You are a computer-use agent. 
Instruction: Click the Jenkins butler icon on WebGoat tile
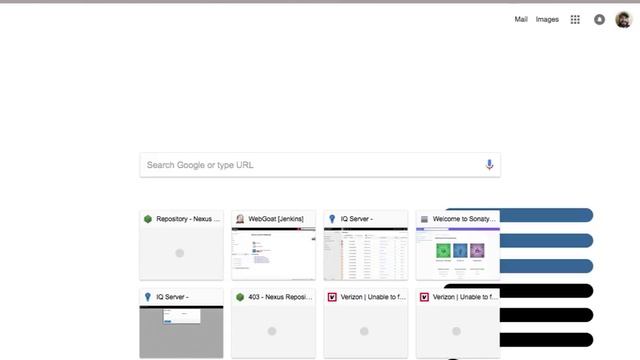tap(240, 219)
